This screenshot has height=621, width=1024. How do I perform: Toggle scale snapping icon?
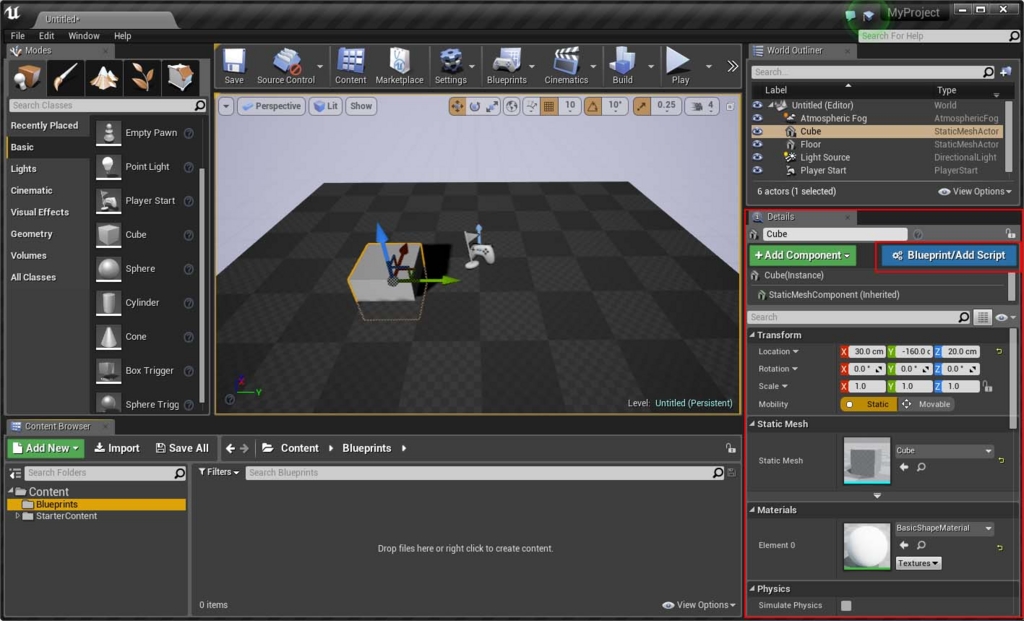(x=642, y=106)
